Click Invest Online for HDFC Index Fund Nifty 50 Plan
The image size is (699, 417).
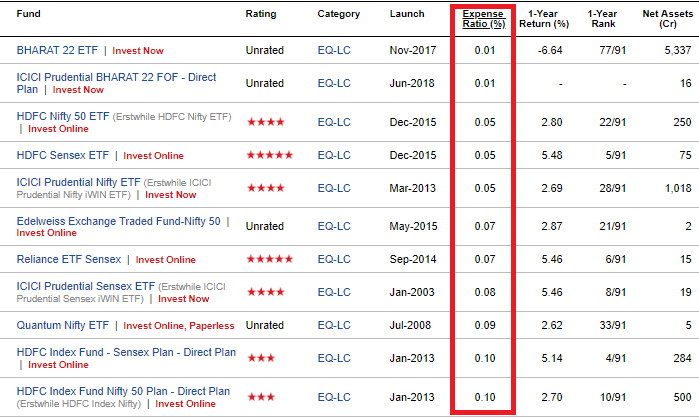[x=185, y=404]
